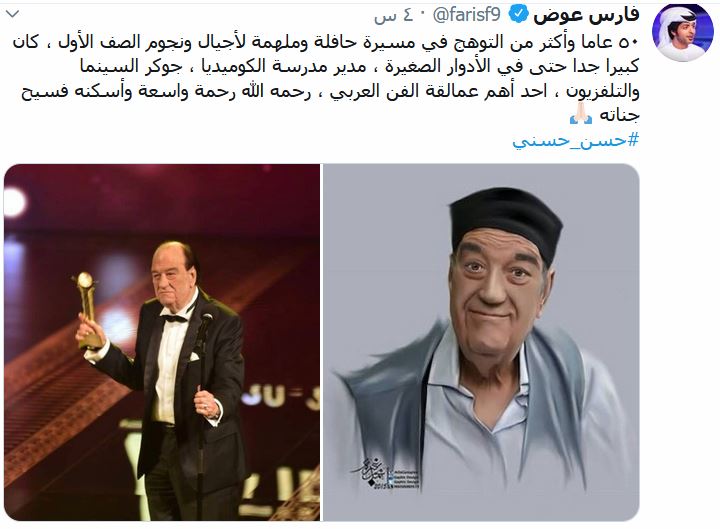
Task: Click the white pocket square in photo
Action: (x=194, y=356)
